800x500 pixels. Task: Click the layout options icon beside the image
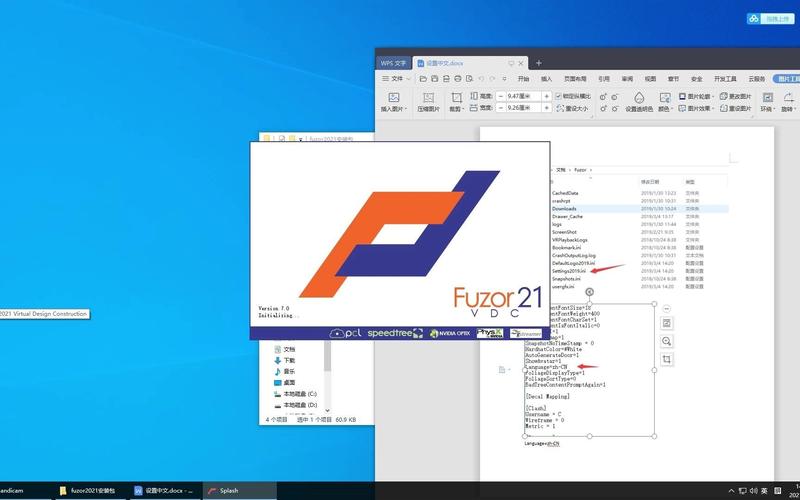[x=666, y=323]
